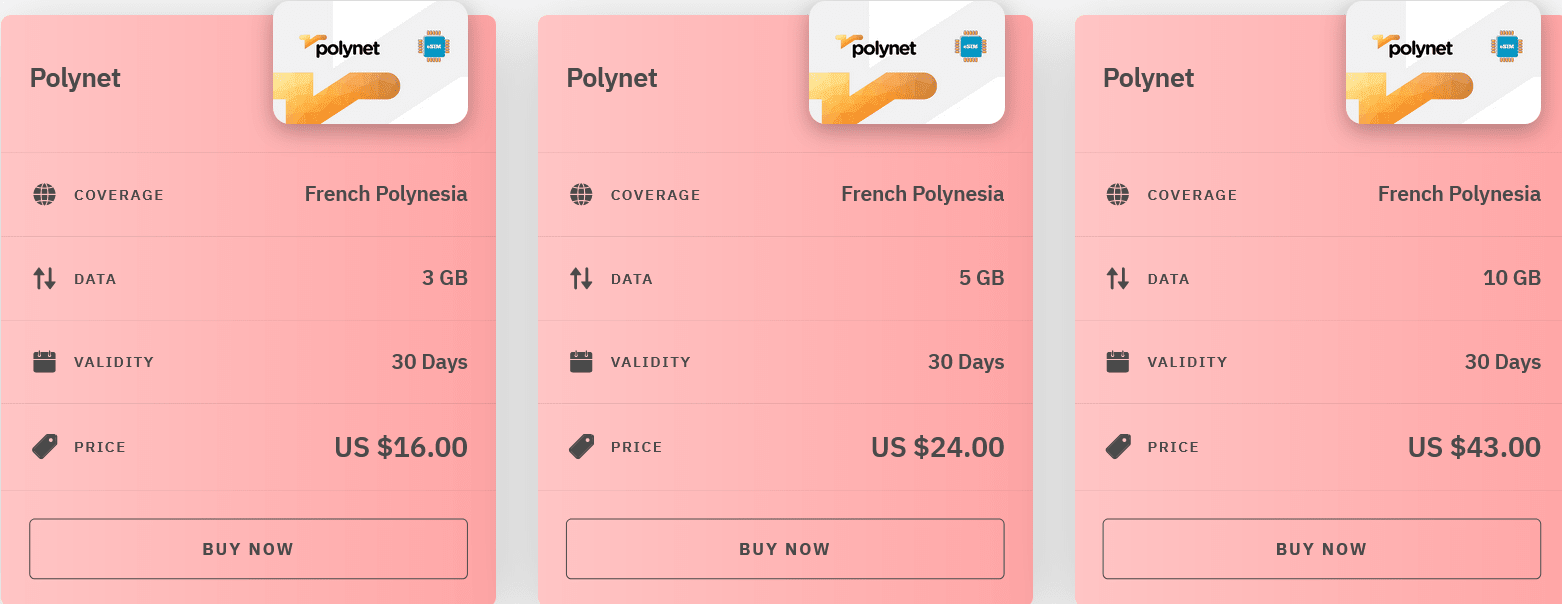Buy the 5 GB Polynet plan
The height and width of the screenshot is (604, 1562).
(785, 548)
